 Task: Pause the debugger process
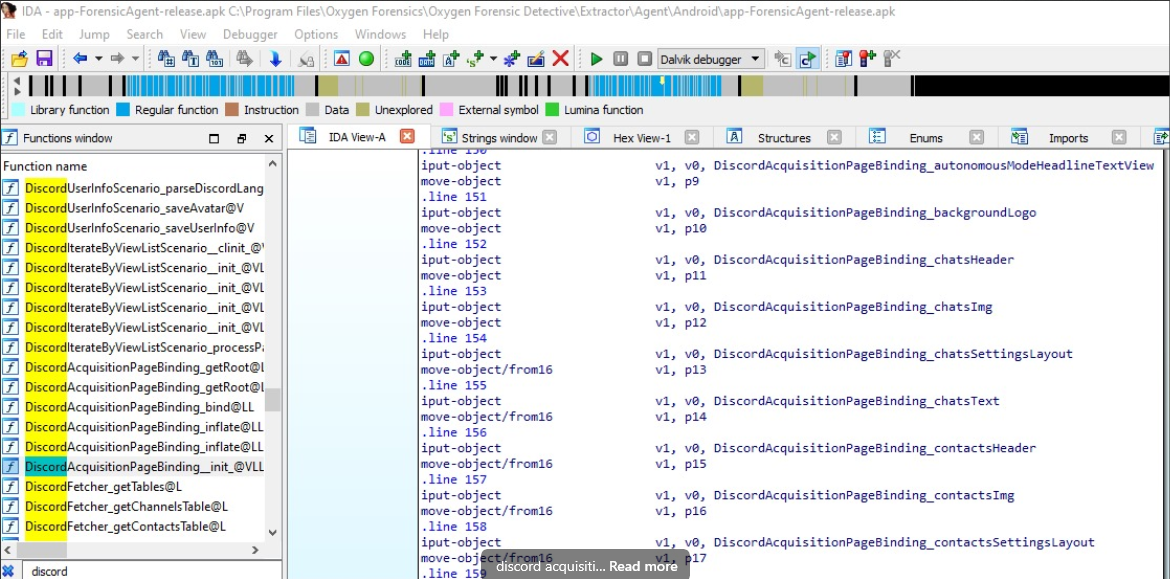621,59
